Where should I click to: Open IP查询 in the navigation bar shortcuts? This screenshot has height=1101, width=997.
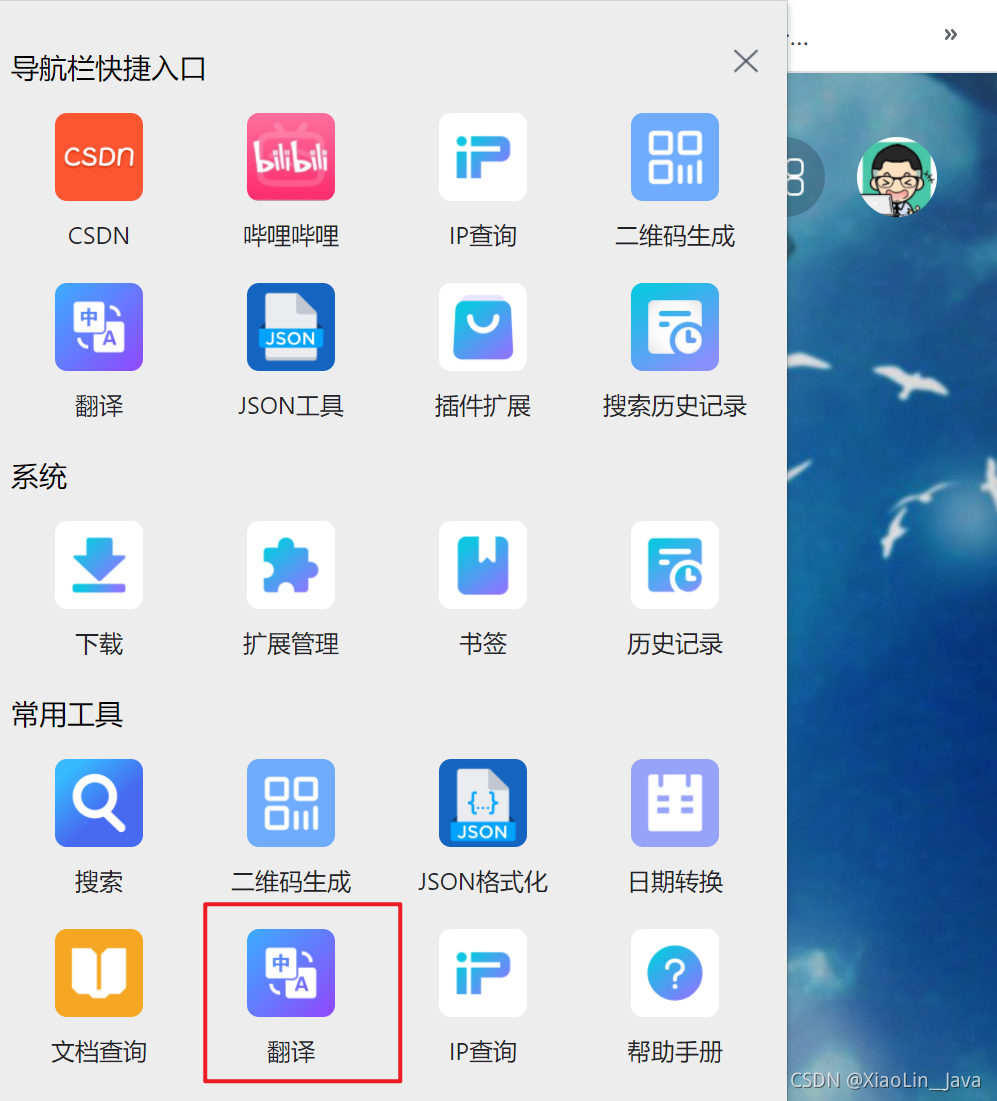[x=483, y=157]
